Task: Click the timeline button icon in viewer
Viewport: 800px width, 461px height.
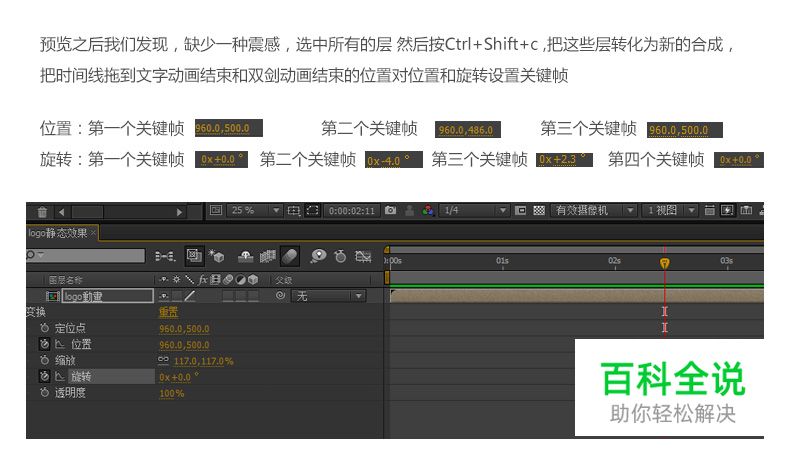Action: click(x=746, y=210)
